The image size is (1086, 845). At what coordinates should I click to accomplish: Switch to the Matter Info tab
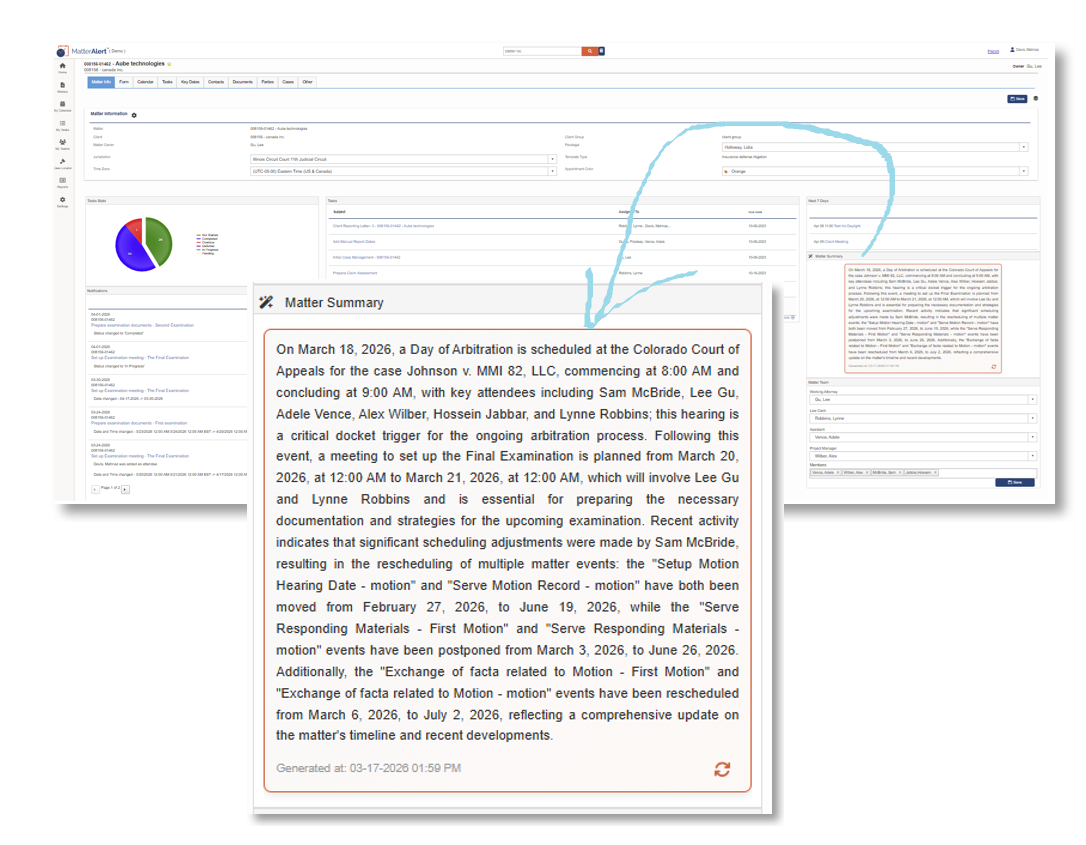click(101, 82)
